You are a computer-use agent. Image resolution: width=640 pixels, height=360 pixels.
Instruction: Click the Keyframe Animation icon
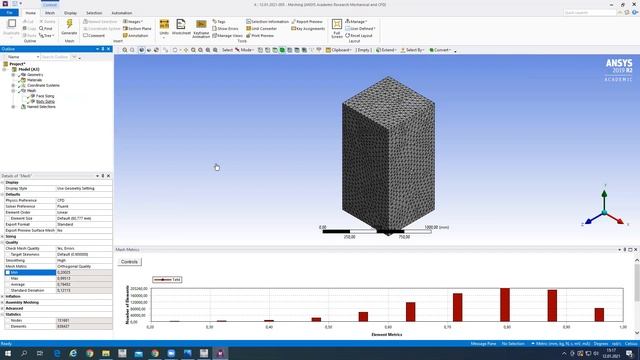[x=201, y=24]
